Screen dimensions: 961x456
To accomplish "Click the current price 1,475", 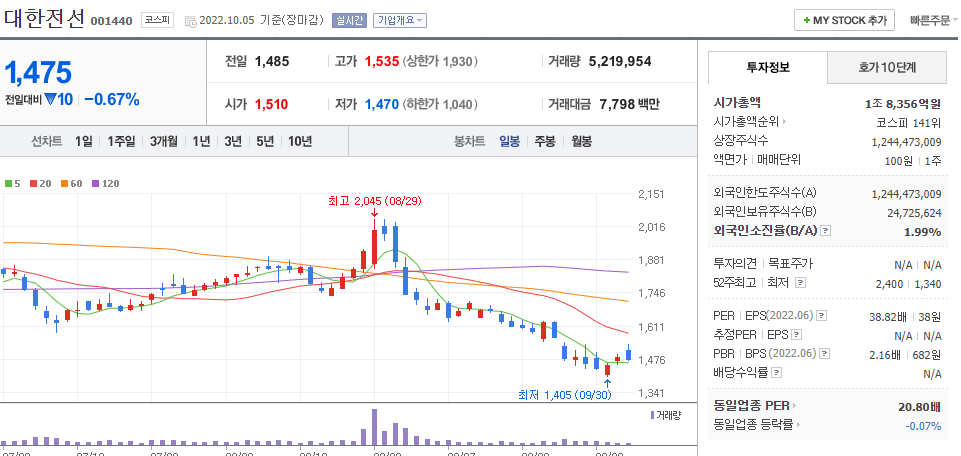I will tap(38, 73).
